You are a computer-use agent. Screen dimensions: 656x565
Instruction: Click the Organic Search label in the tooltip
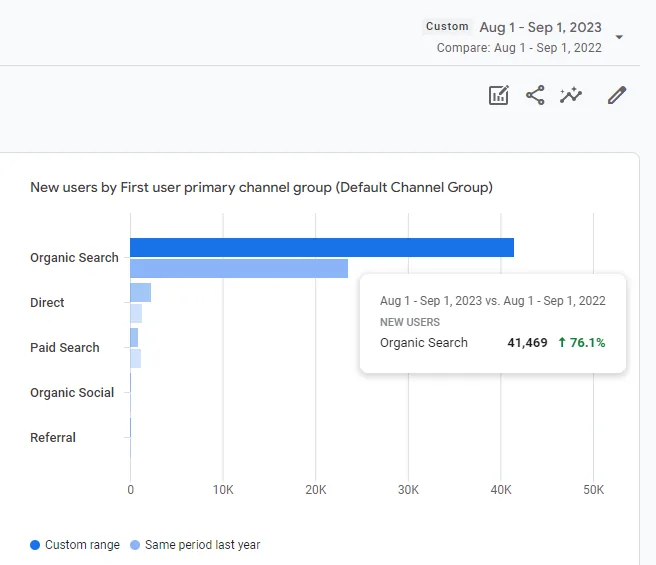(x=424, y=343)
